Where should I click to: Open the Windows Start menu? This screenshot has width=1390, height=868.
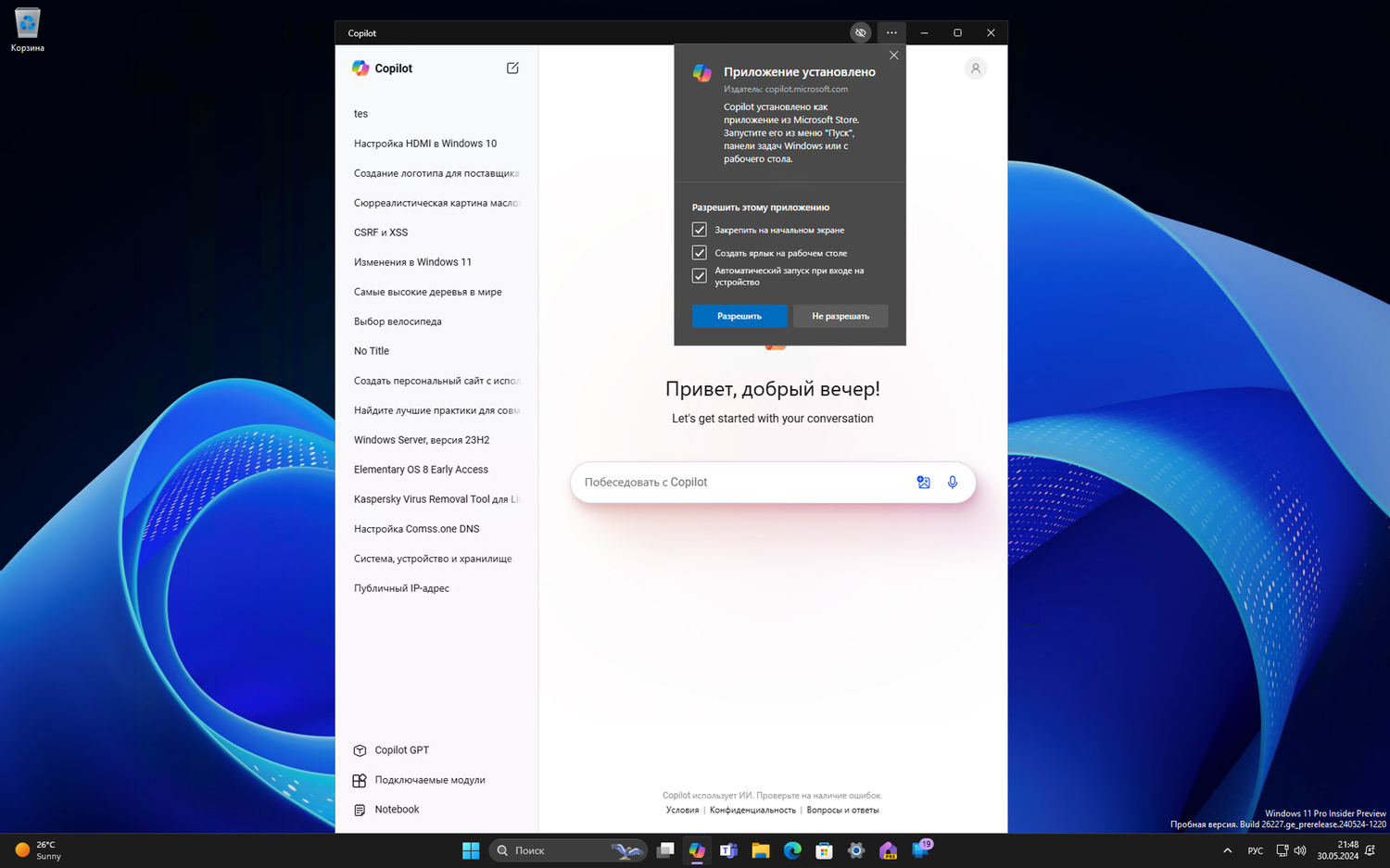[471, 850]
